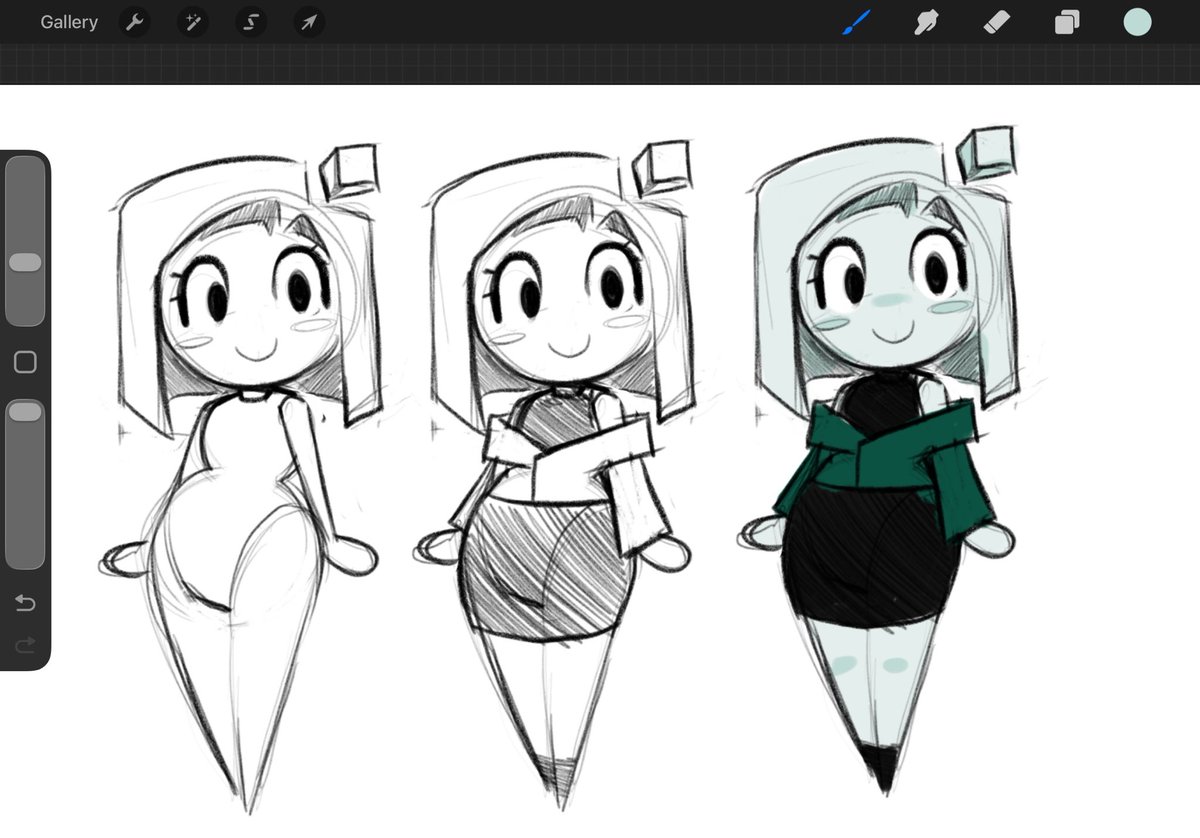Activate the Transform arrow tool
1200x838 pixels.
[x=309, y=22]
